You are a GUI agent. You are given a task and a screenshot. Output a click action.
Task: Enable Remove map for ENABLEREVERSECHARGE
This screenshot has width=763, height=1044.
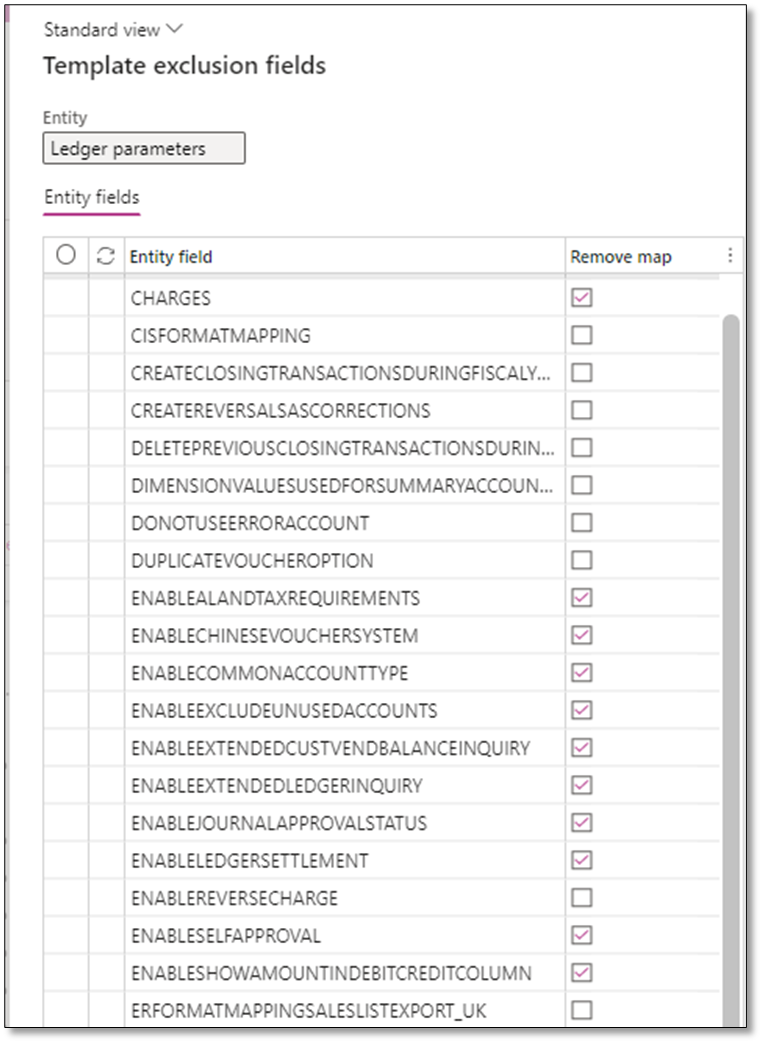click(x=582, y=897)
